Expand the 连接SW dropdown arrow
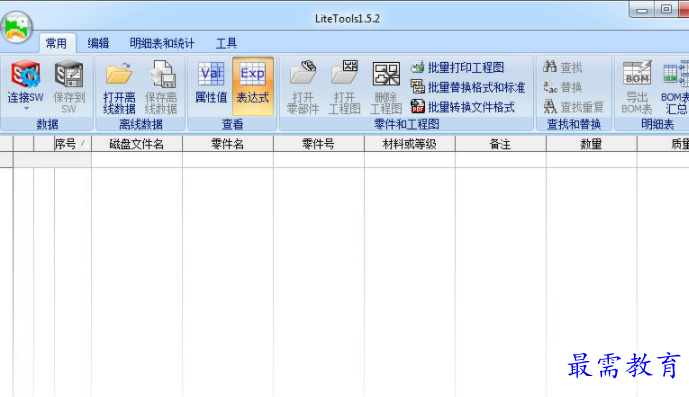Image resolution: width=689 pixels, height=397 pixels. tap(26, 108)
